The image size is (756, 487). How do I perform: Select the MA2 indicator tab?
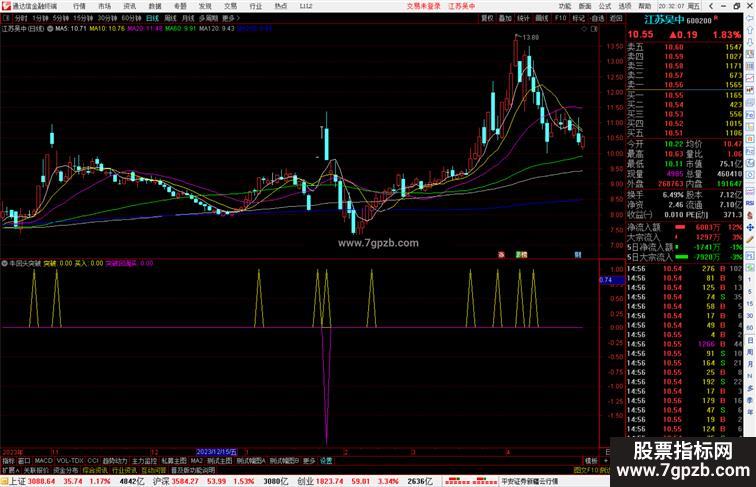coord(196,461)
